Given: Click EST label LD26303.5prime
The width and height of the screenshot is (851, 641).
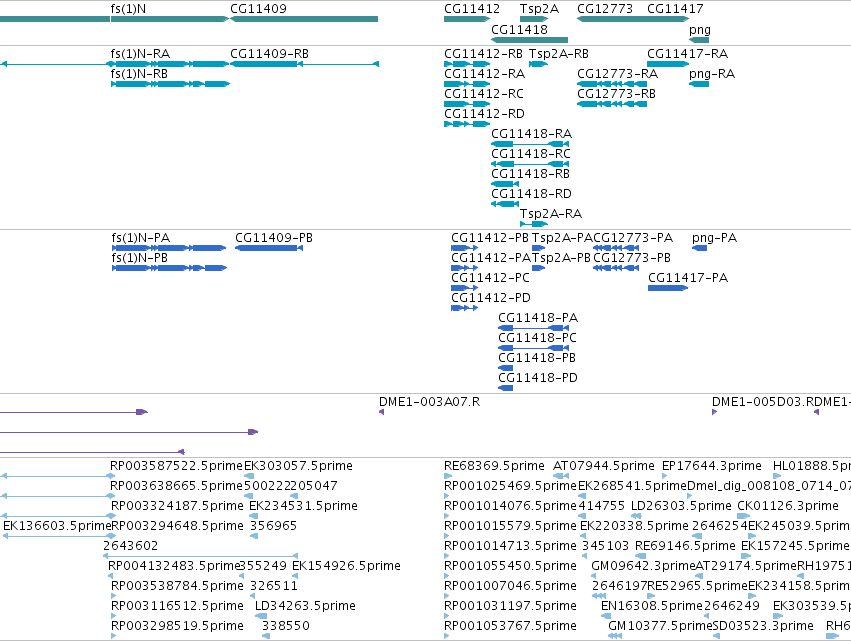Looking at the screenshot, I should (x=681, y=506).
